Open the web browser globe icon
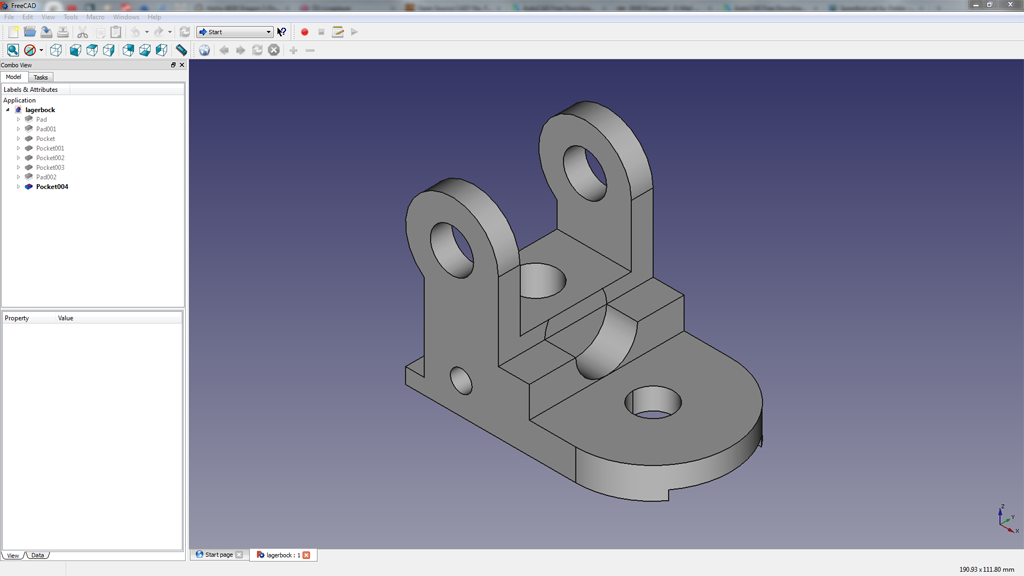This screenshot has width=1024, height=576. 204,50
